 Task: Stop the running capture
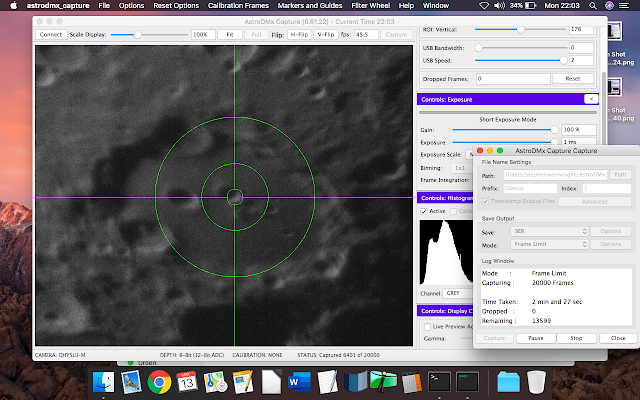(576, 338)
